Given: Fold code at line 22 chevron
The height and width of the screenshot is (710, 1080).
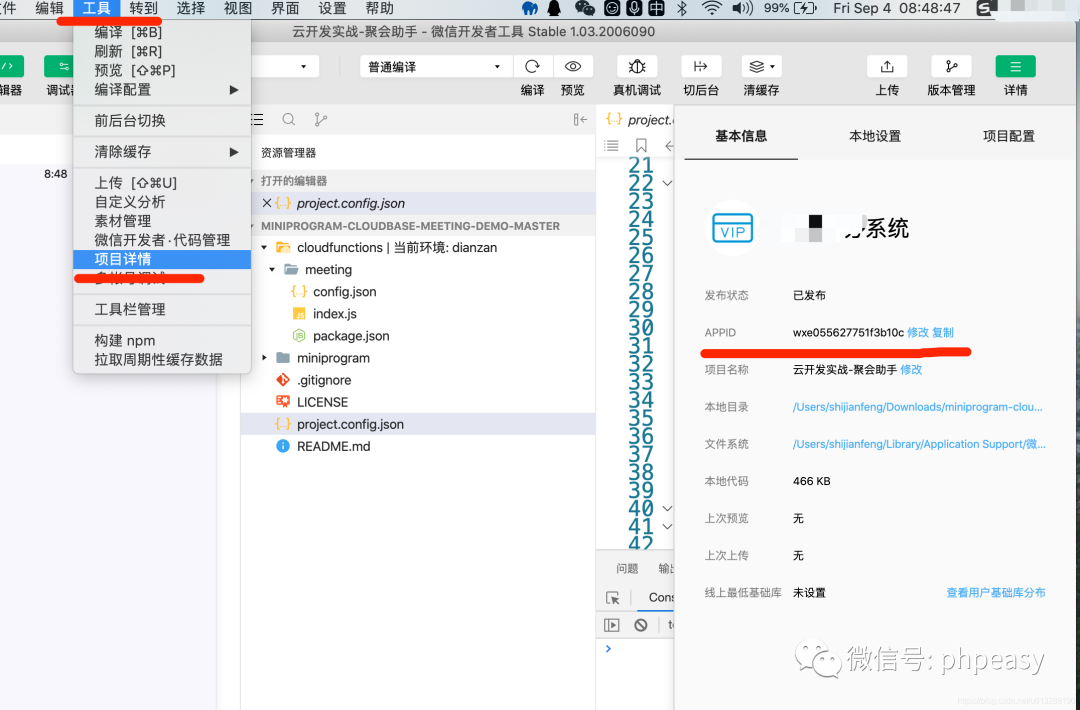Looking at the screenshot, I should 667,183.
